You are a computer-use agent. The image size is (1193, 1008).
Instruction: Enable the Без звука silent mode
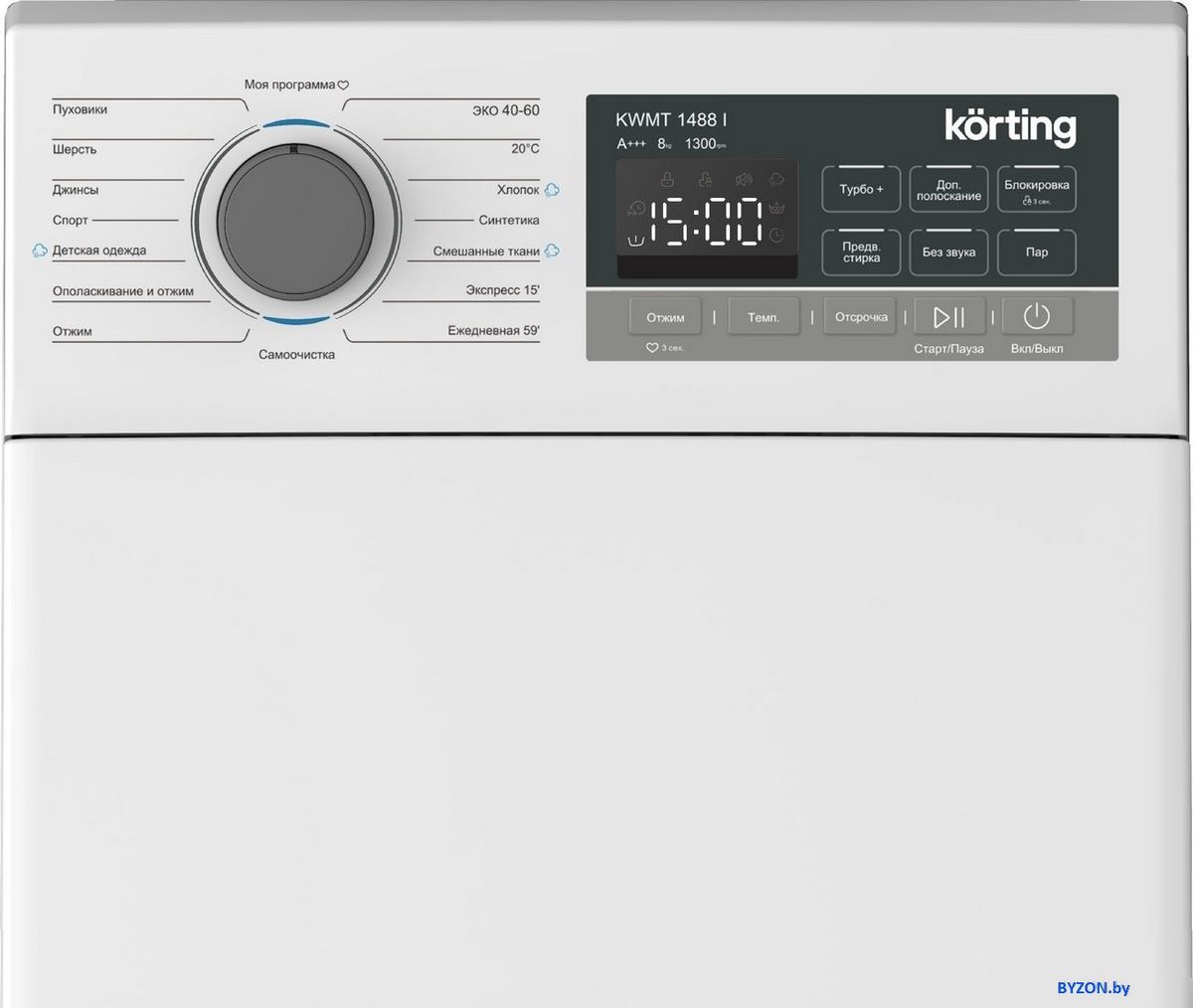click(x=948, y=252)
